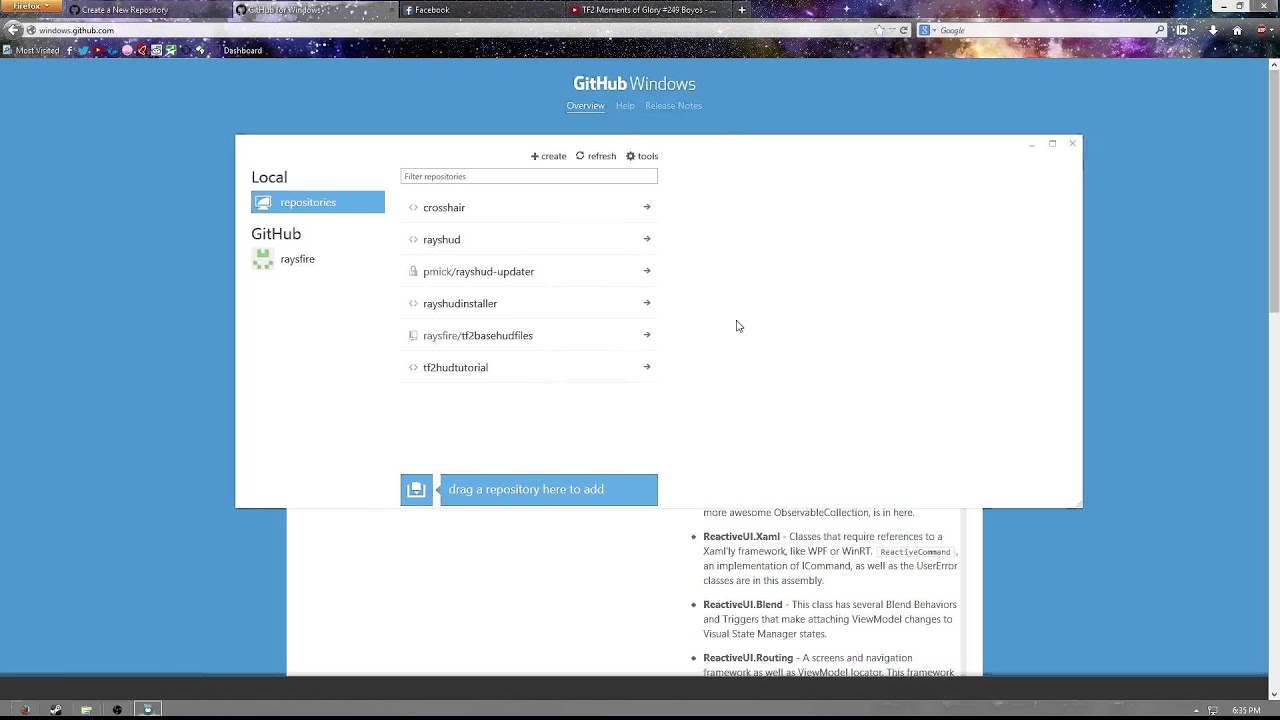
Task: Open the YouTube bookmark icon
Action: [x=97, y=50]
